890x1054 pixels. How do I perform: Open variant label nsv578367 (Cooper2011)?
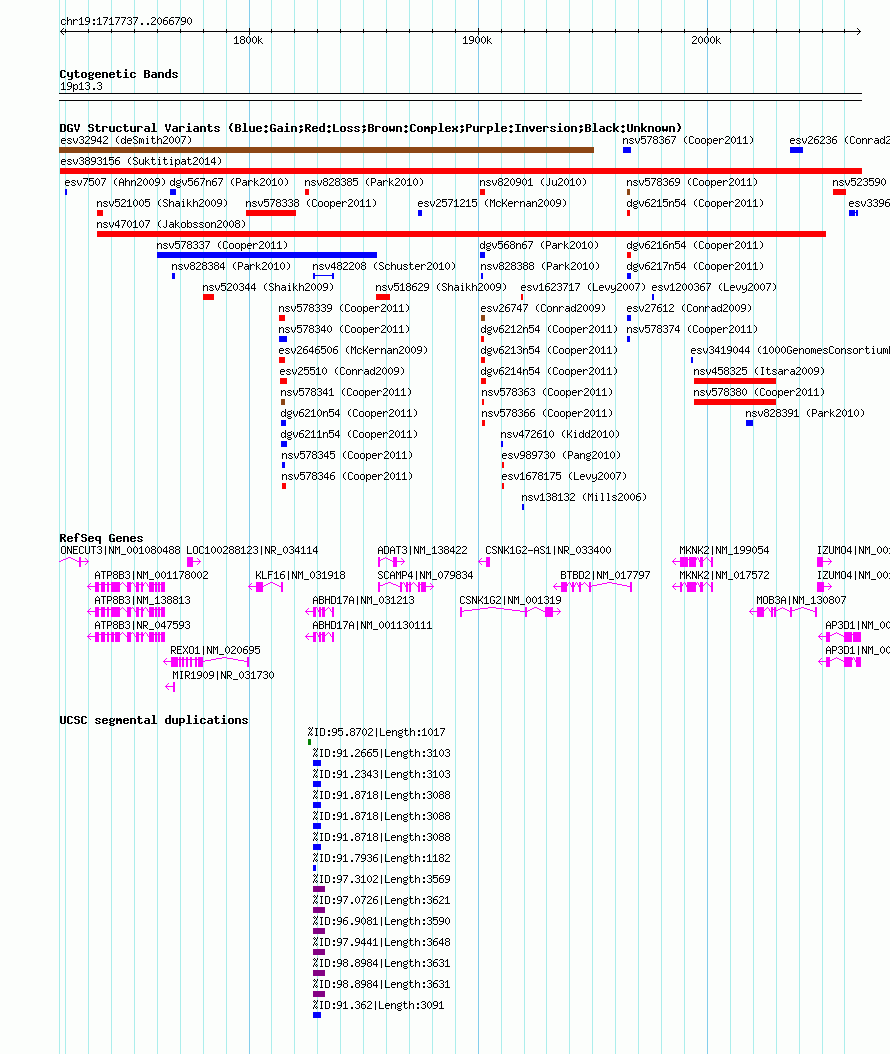688,140
